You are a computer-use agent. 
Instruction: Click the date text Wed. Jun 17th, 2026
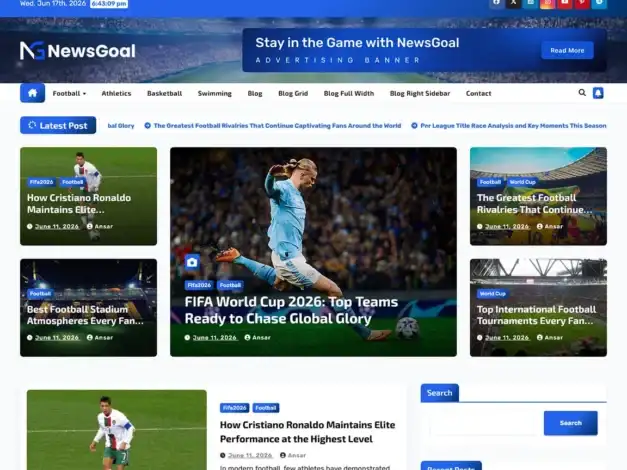pyautogui.click(x=53, y=3)
